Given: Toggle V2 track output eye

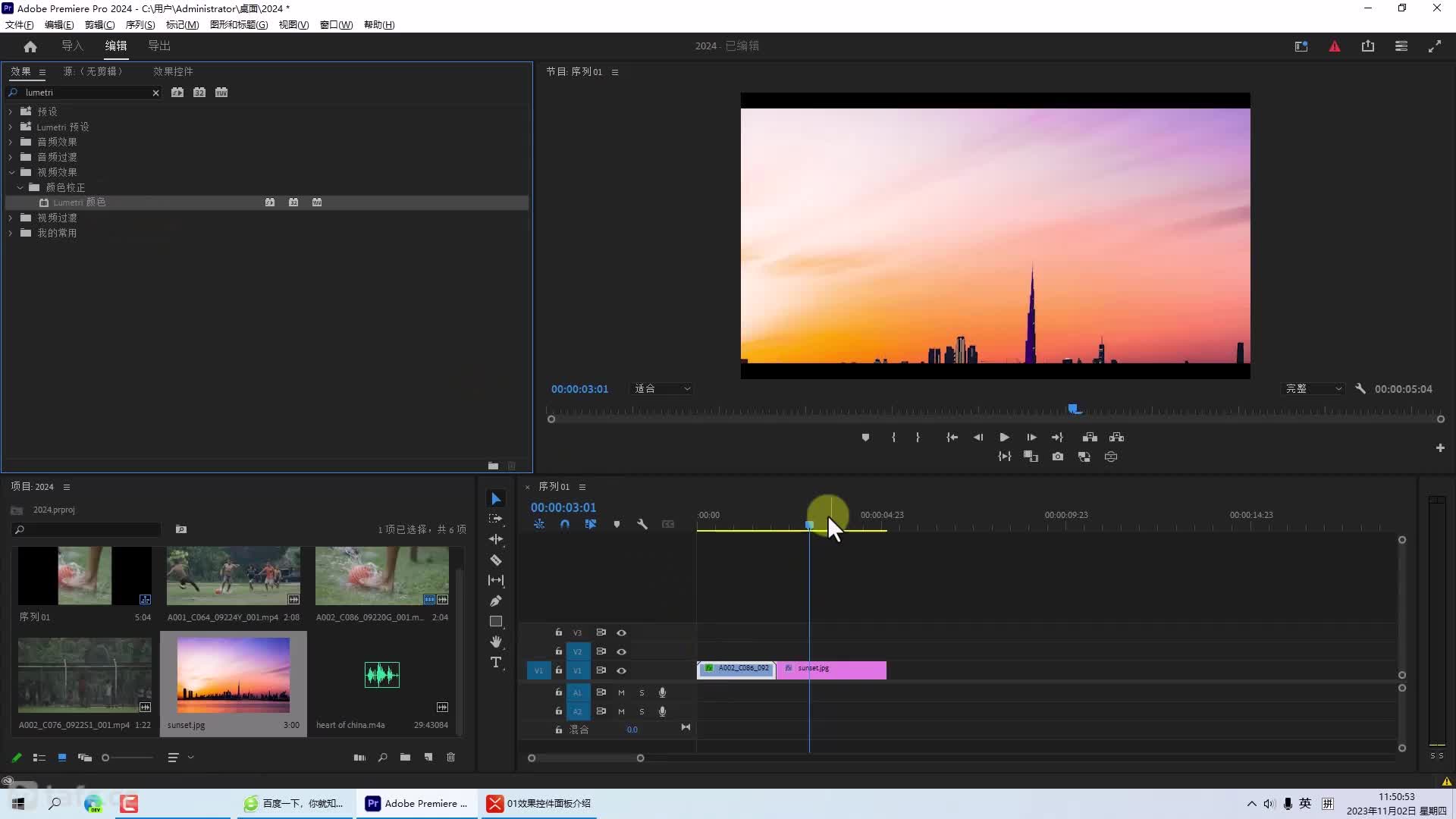Looking at the screenshot, I should (x=622, y=651).
